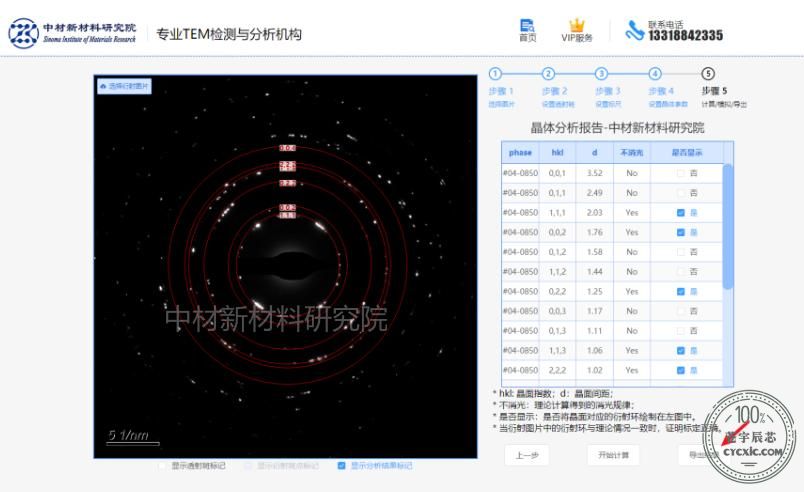Image resolution: width=804 pixels, height=492 pixels.
Task: Click the No cell in the 0,1,2 row
Action: pos(632,252)
